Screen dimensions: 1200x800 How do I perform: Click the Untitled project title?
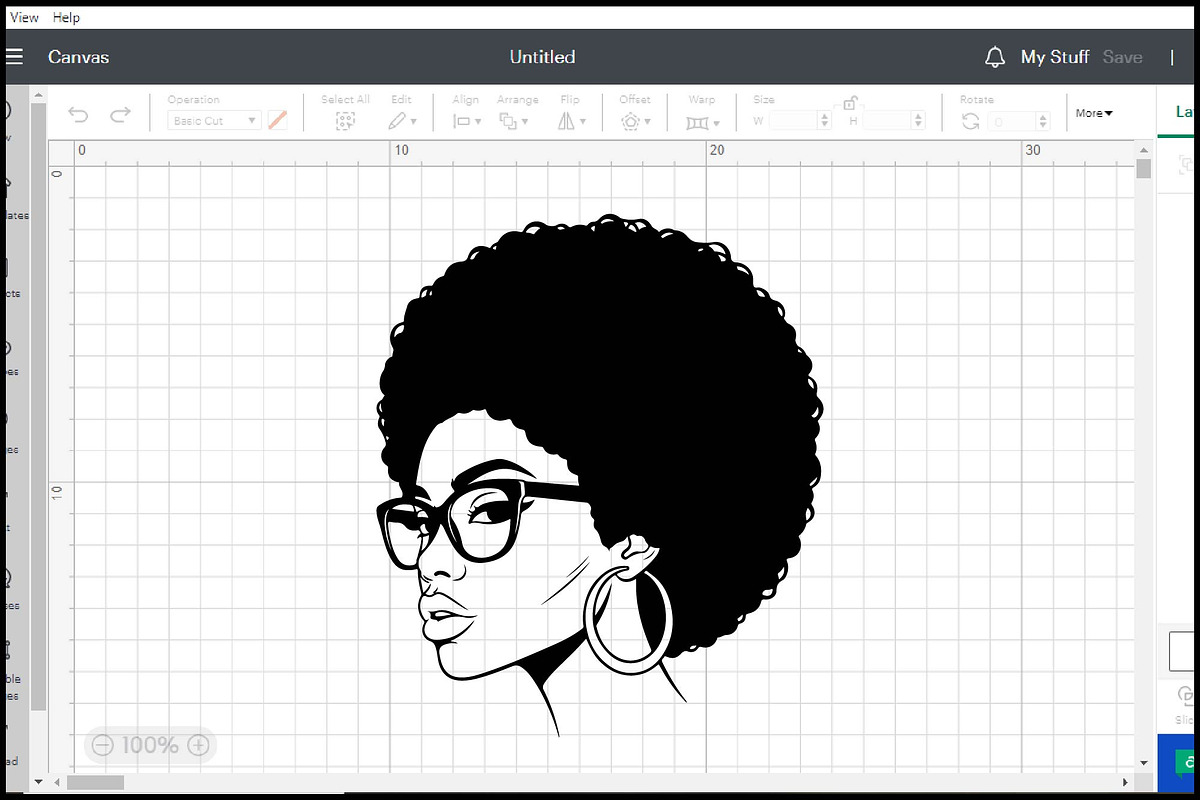(542, 57)
